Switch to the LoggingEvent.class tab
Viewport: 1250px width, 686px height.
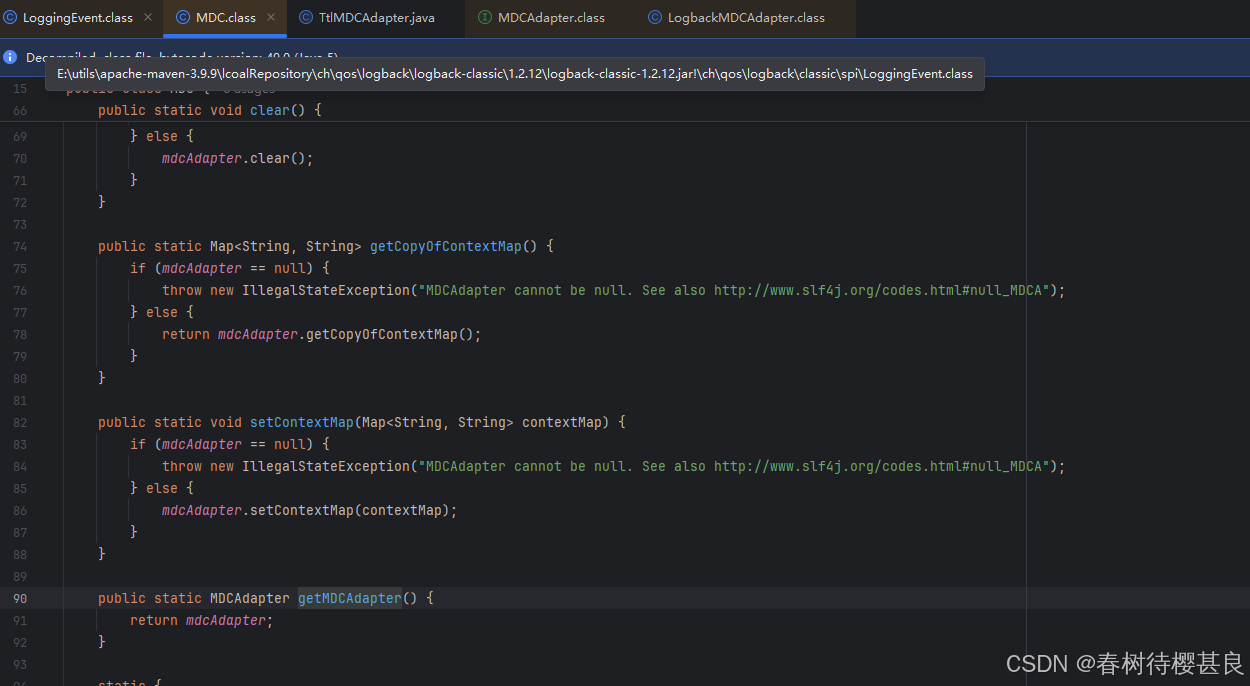(77, 18)
